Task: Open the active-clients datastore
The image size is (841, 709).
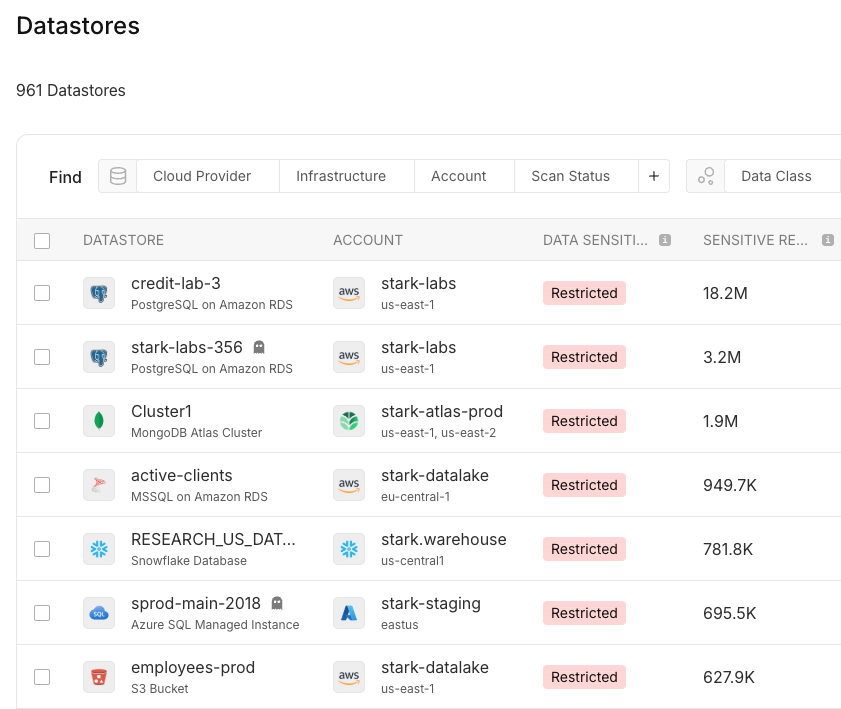Action: click(182, 475)
